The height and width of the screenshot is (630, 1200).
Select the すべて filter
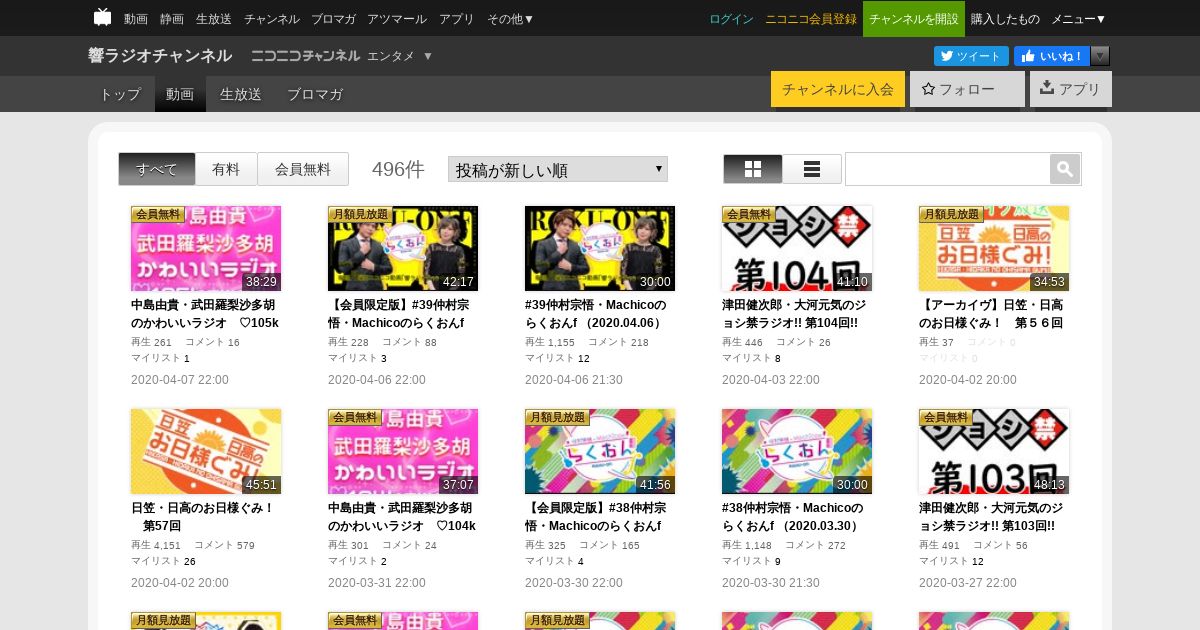tap(157, 169)
